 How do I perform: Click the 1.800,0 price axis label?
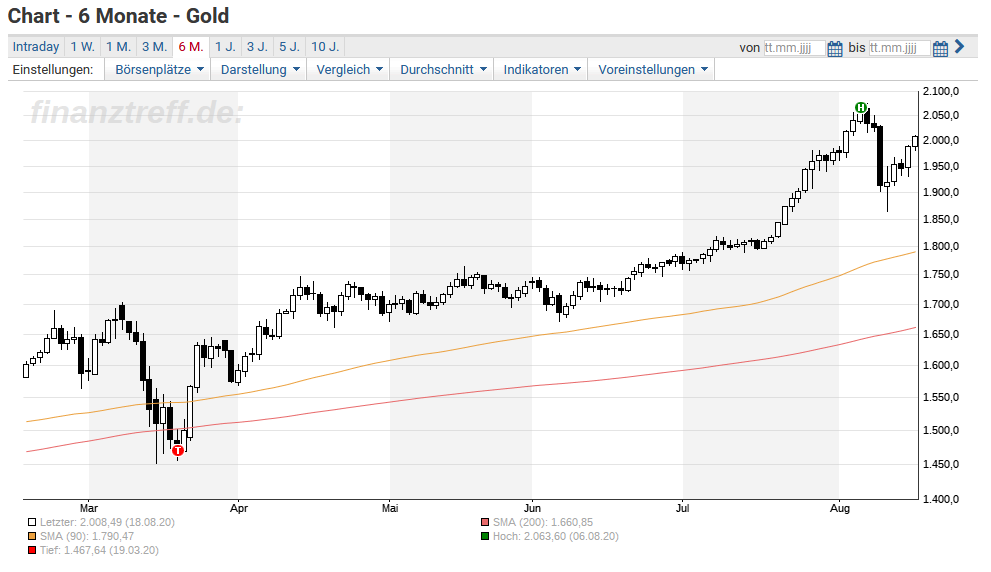[x=941, y=246]
